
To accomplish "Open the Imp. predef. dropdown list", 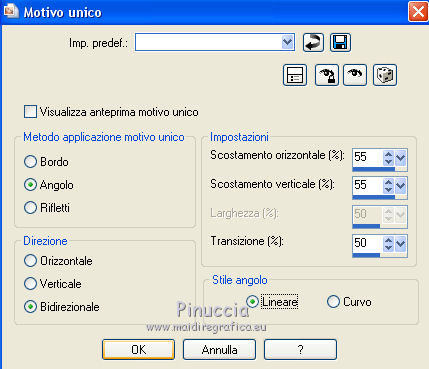I will pyautogui.click(x=287, y=42).
